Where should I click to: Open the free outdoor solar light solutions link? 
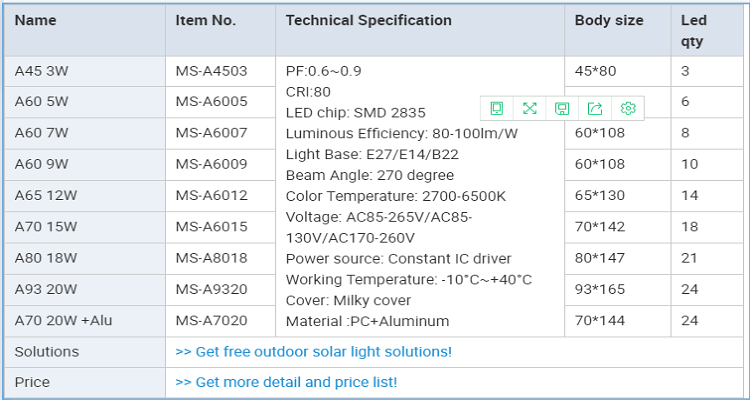tap(313, 352)
